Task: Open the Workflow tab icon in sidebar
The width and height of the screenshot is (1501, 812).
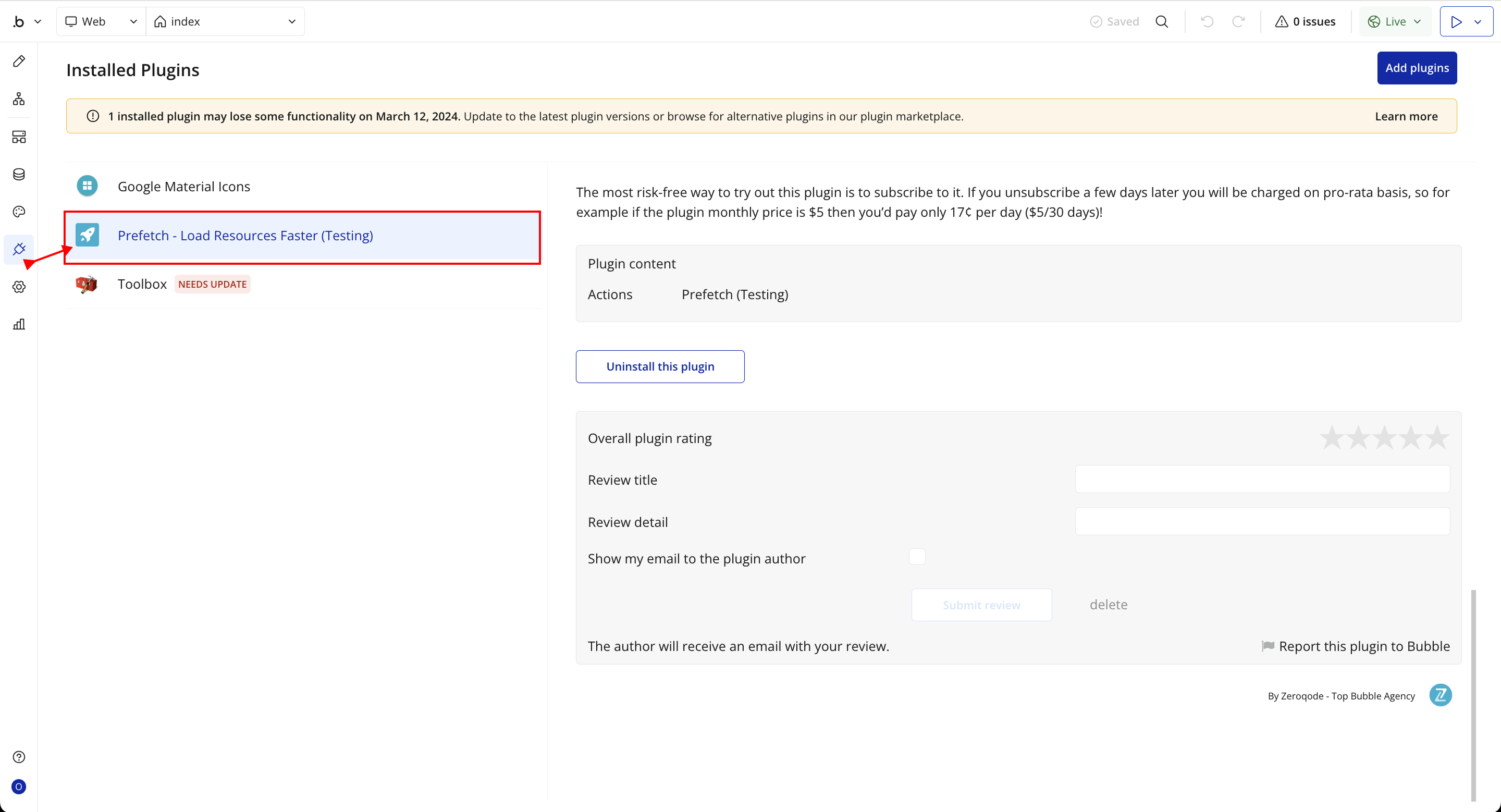Action: tap(19, 99)
